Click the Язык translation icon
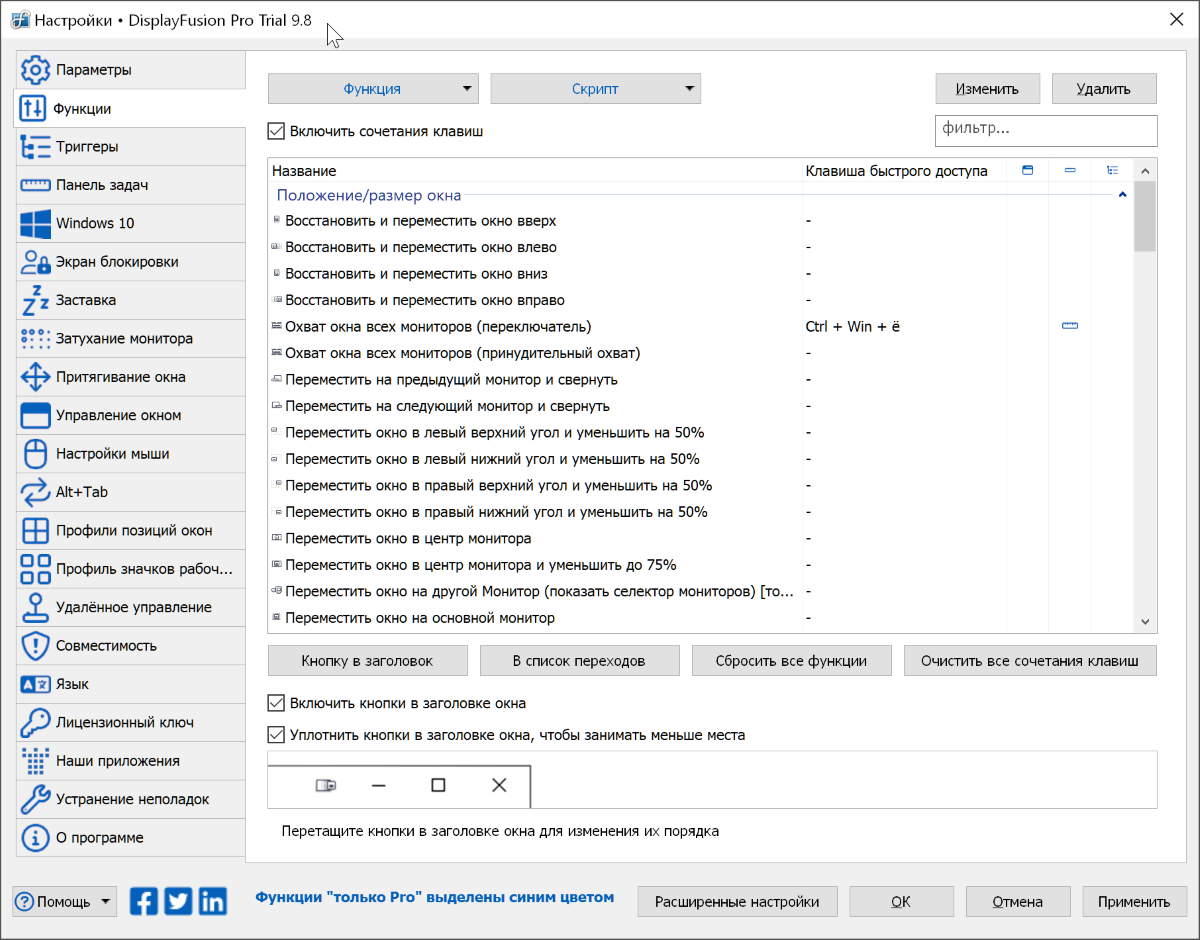Screen dimensions: 1200x940 click(x=35, y=684)
